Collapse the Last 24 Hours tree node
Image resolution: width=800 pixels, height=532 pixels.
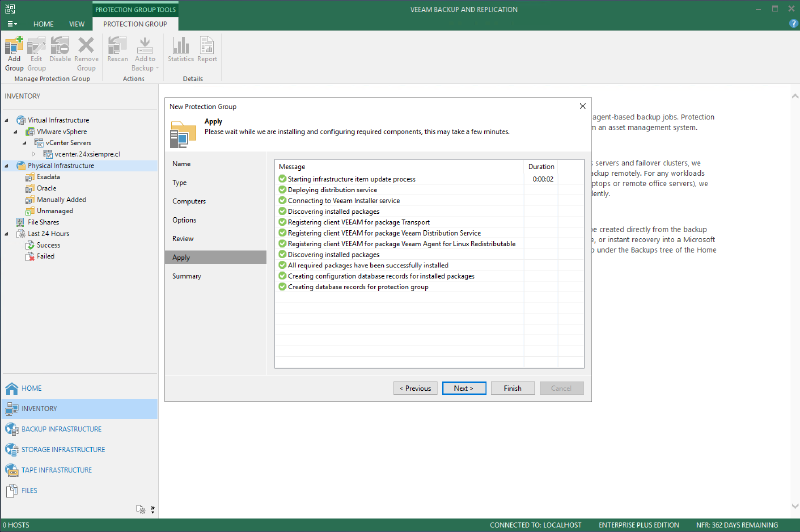click(x=7, y=234)
